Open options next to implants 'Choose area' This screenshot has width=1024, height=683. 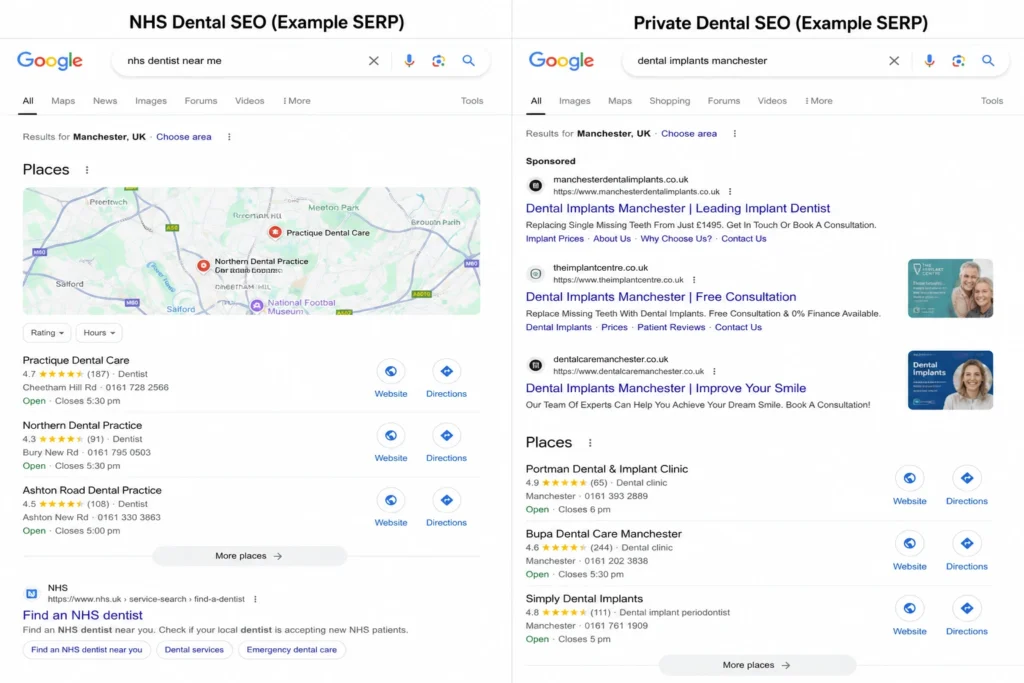pos(735,134)
